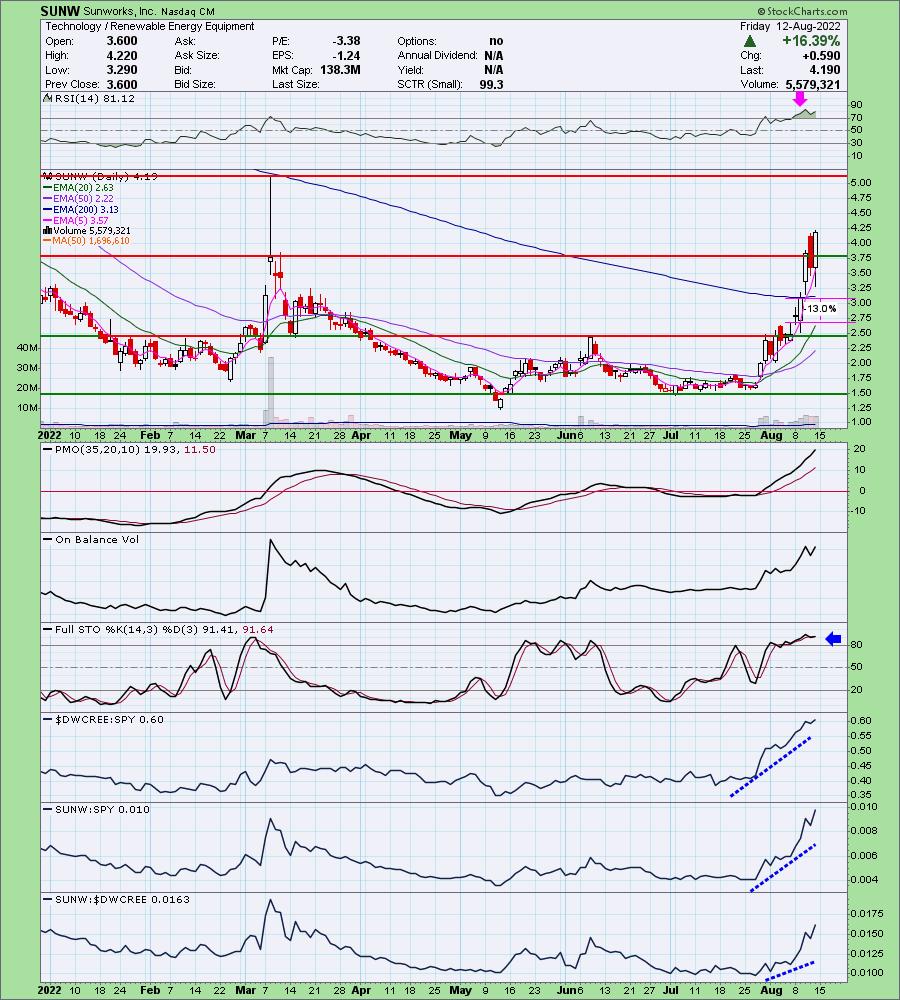
Task: Select the EMA(5) 3.57 legend entry
Action: pos(76,220)
